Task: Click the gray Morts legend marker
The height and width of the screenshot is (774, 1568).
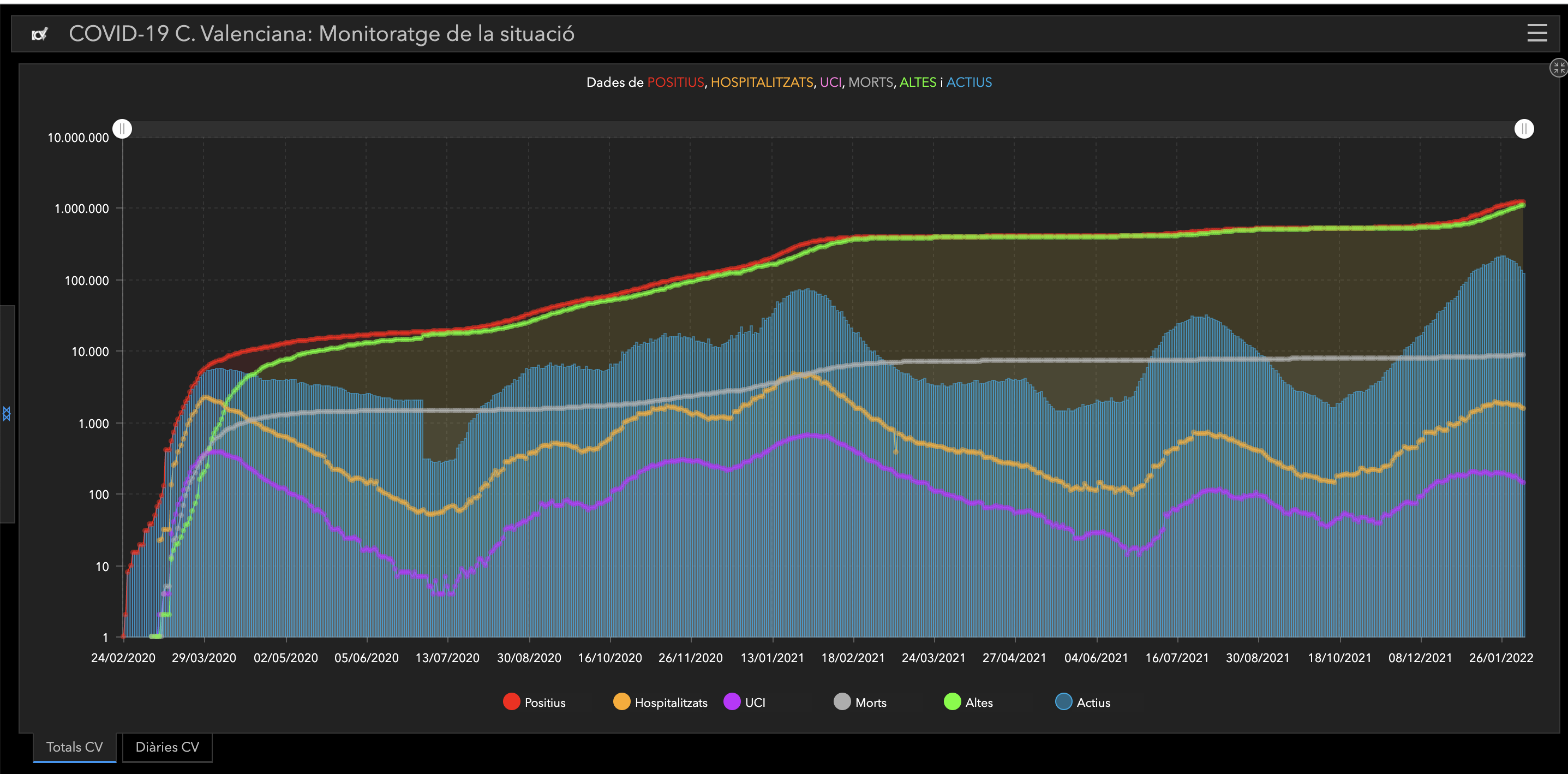Action: [x=842, y=701]
